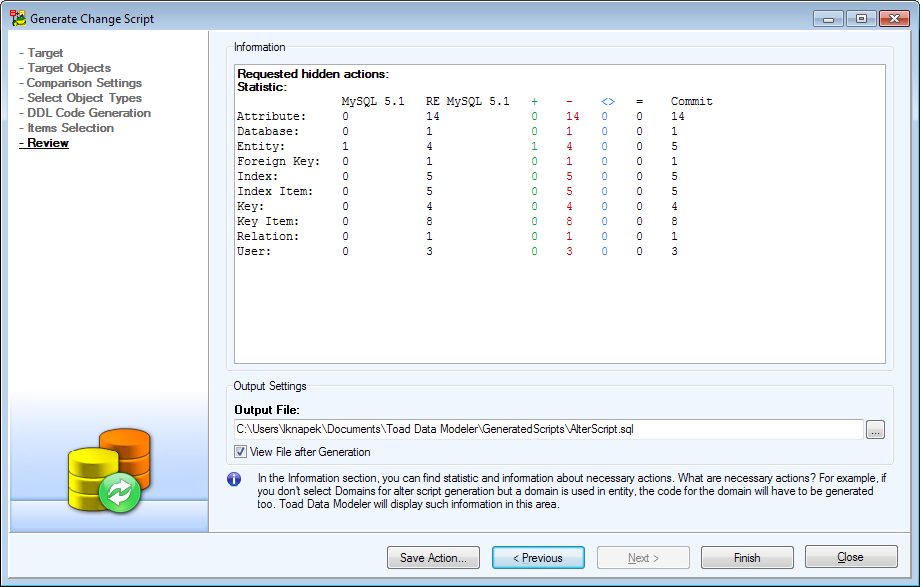The width and height of the screenshot is (920, 587).
Task: Open the Comparison Settings step
Action: pyautogui.click(x=84, y=83)
